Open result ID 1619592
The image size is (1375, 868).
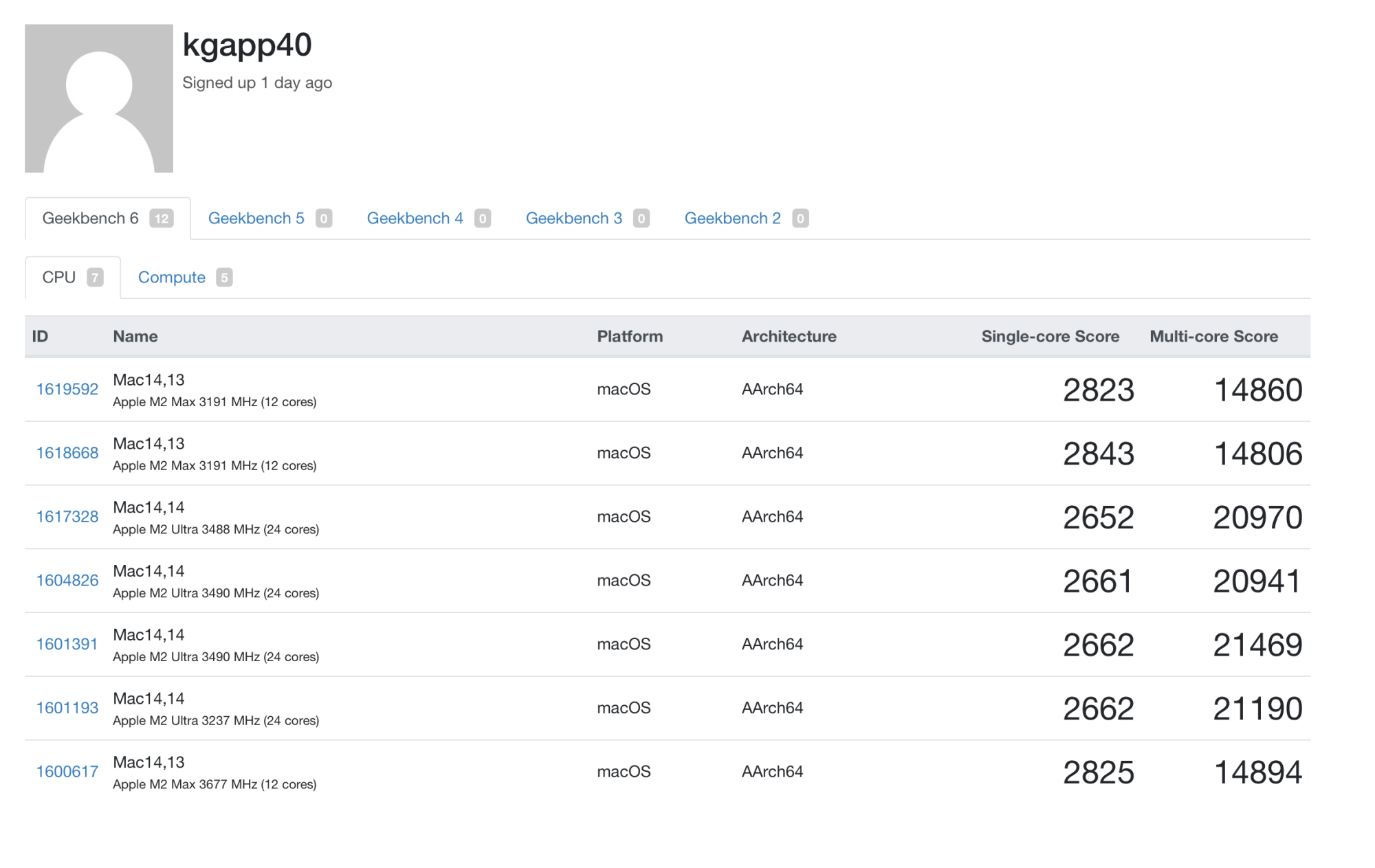pyautogui.click(x=67, y=389)
